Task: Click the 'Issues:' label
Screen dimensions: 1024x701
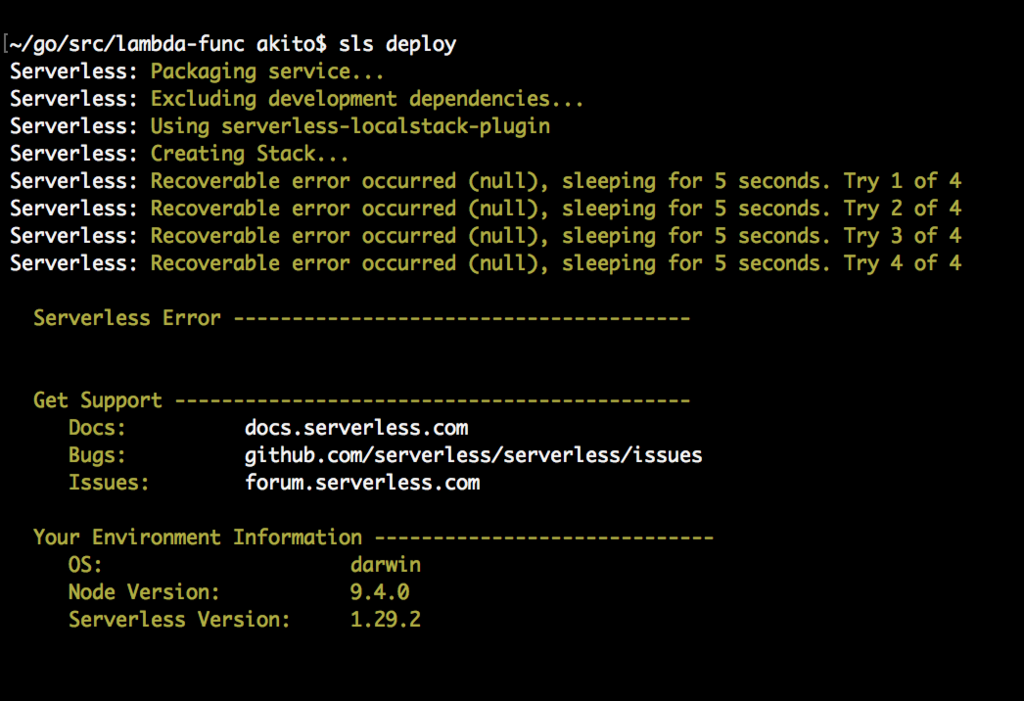Action: 108,483
